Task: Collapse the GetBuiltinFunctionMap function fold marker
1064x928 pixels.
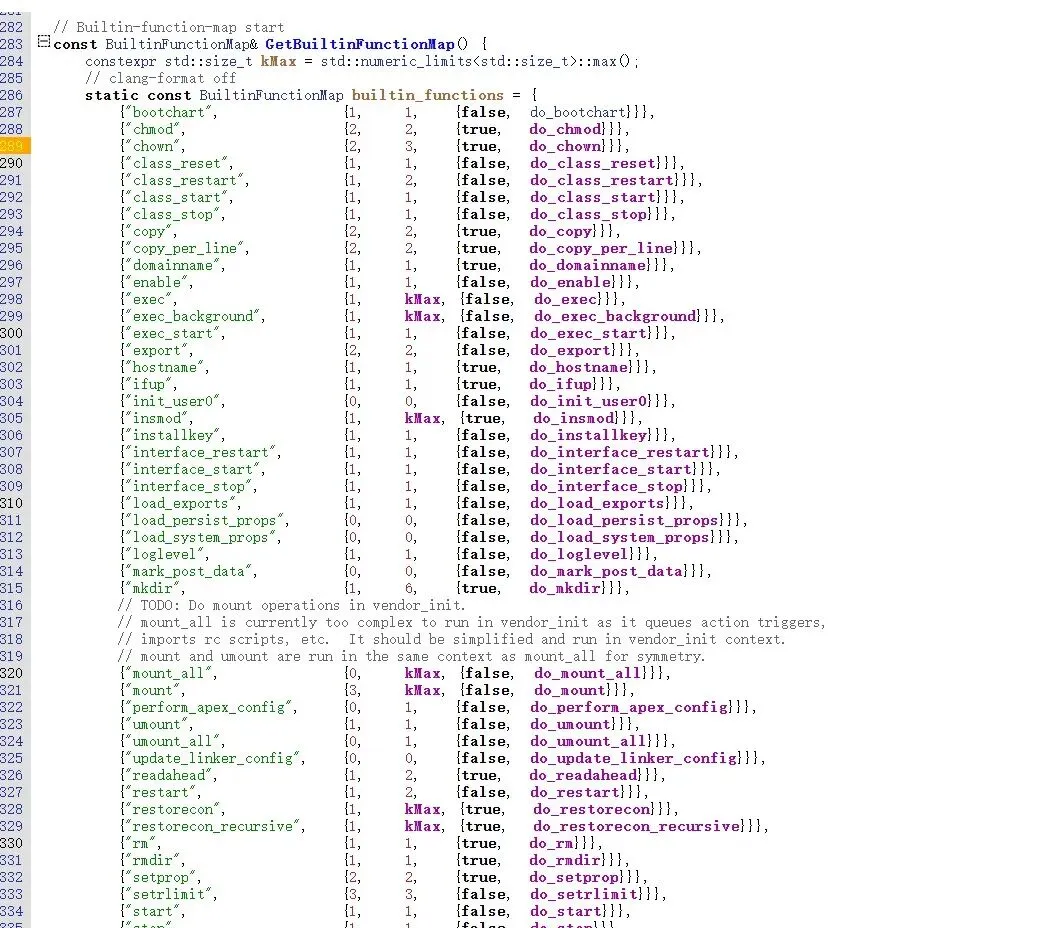Action: 43,43
